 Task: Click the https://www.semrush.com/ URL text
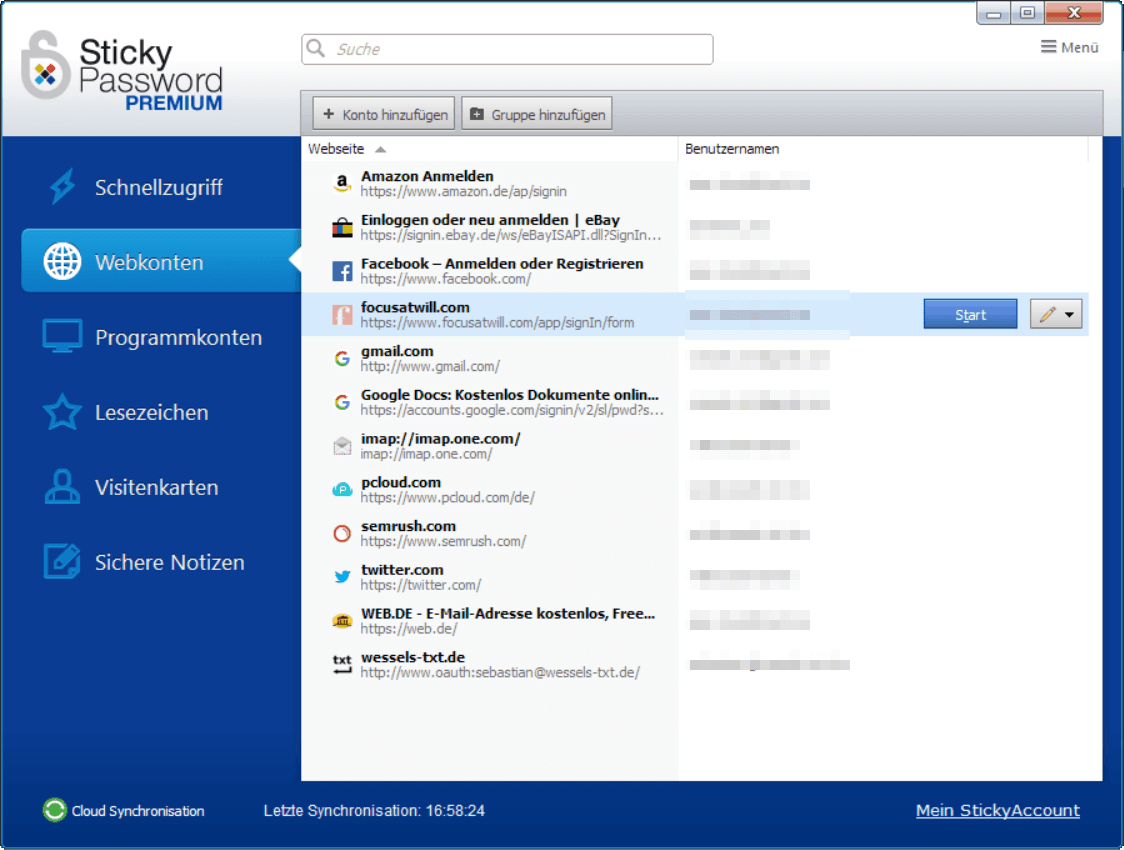point(443,541)
